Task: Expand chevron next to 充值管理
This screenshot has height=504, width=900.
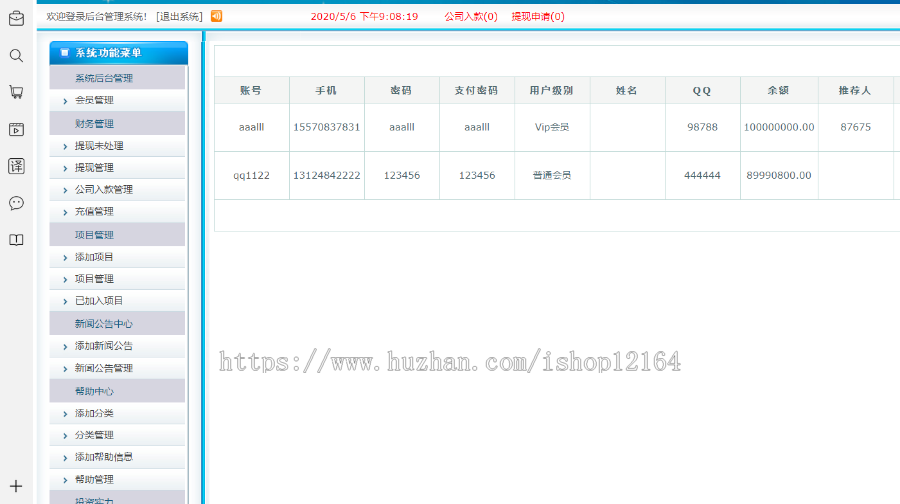Action: [x=65, y=212]
